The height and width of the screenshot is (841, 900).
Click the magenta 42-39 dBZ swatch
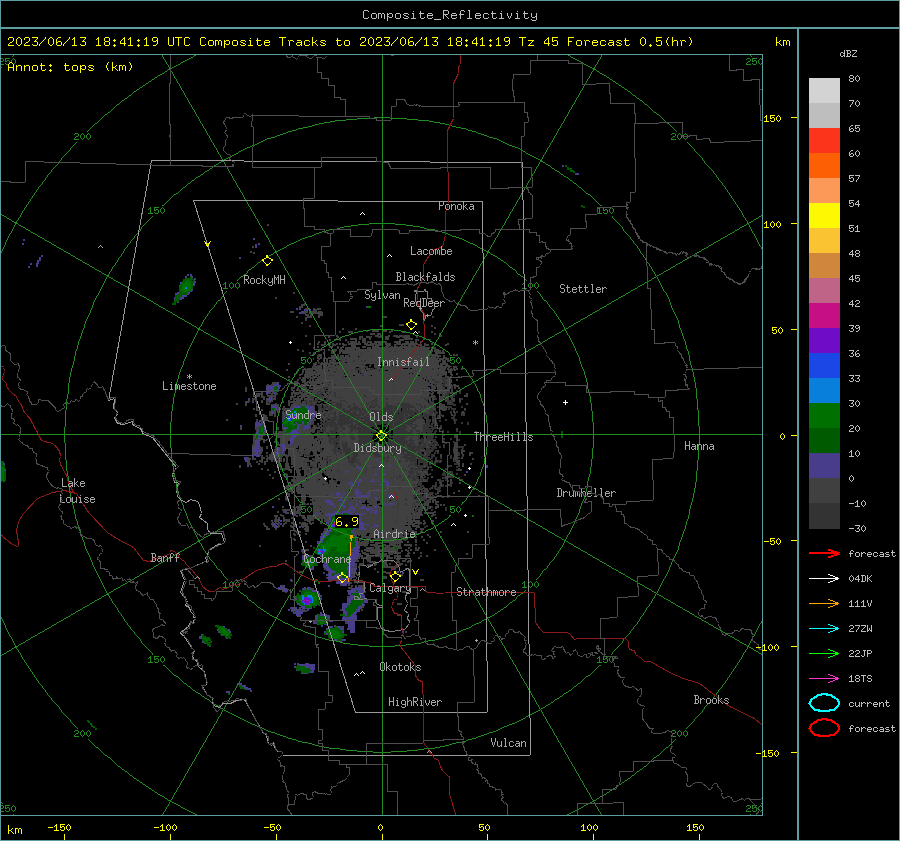(824, 315)
